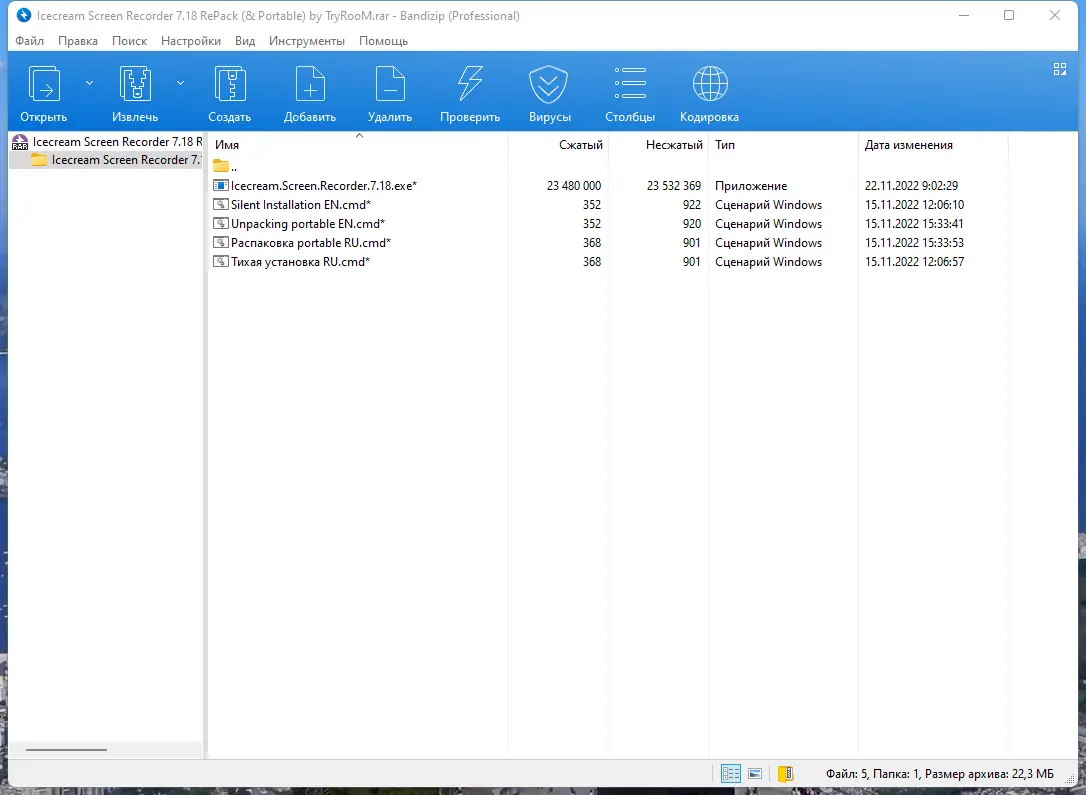Click the Удалить file icon
This screenshot has height=795, width=1086.
[390, 84]
